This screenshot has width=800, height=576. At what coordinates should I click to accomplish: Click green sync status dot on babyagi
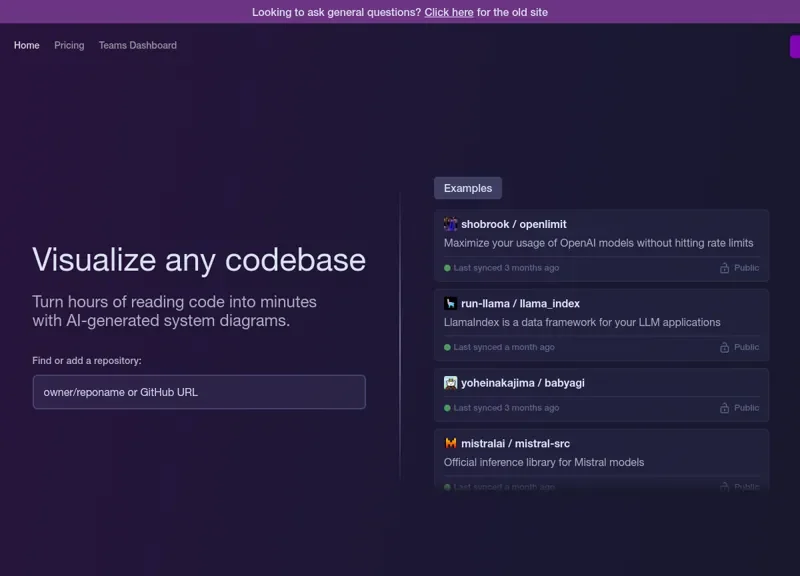448,408
